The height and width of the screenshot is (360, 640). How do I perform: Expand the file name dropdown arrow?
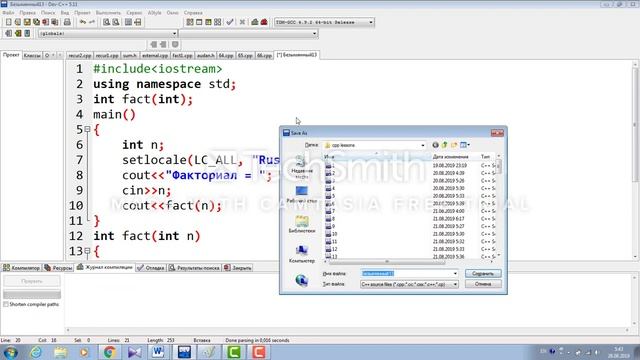[455, 273]
